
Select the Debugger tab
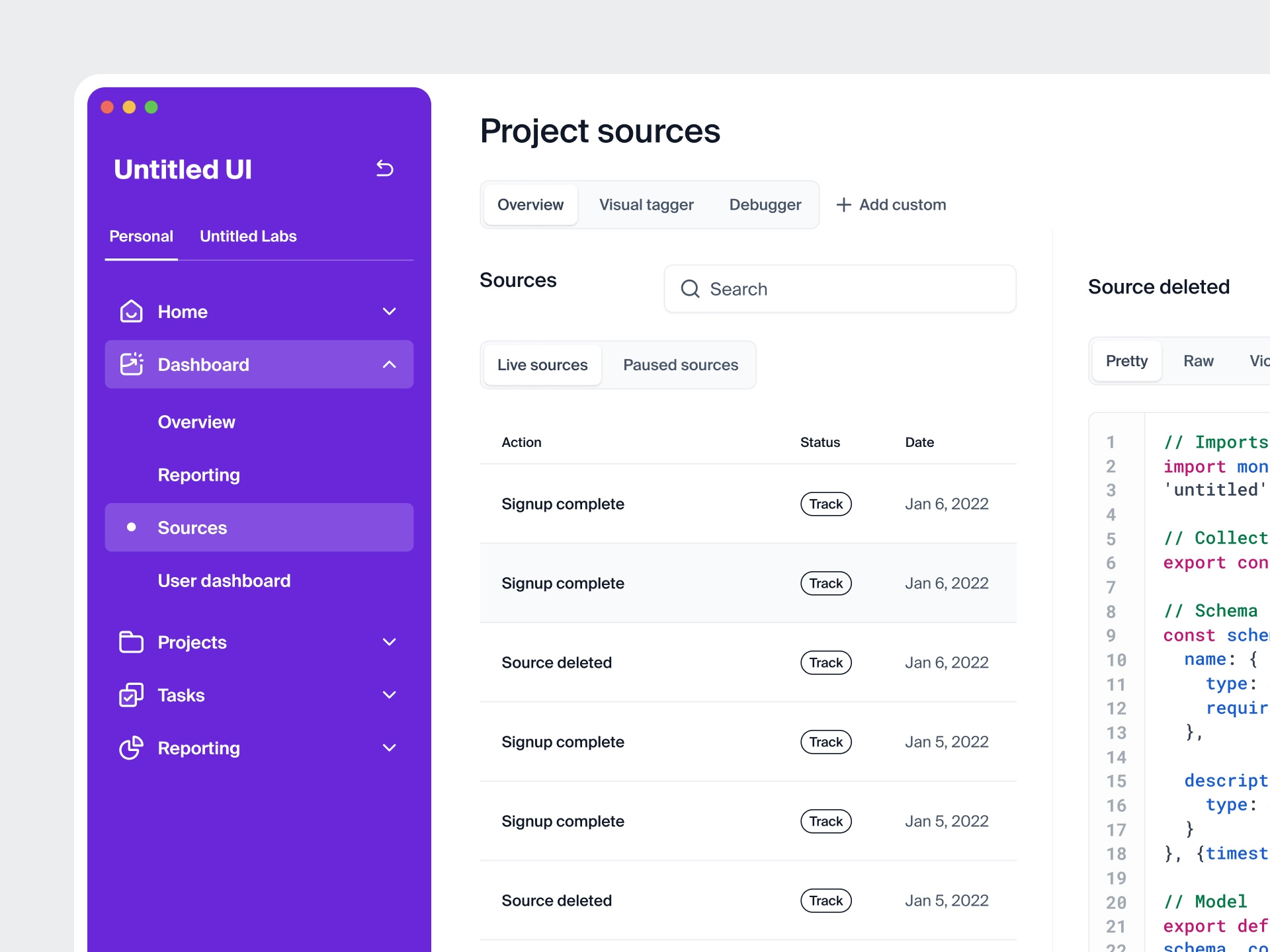click(x=765, y=205)
